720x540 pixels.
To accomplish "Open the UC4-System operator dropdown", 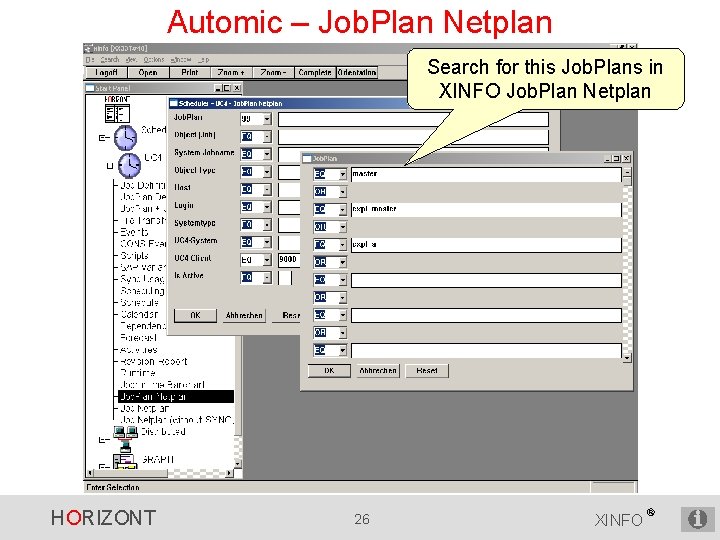I will [x=267, y=242].
